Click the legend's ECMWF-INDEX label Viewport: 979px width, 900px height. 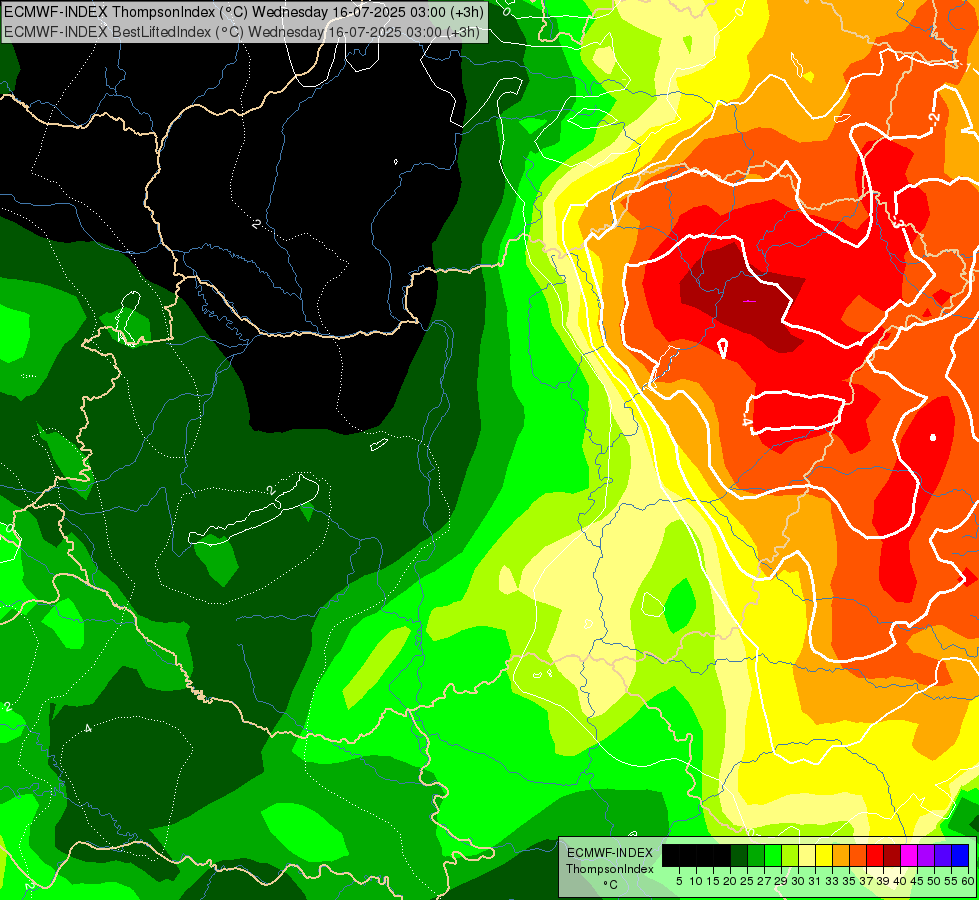[610, 853]
